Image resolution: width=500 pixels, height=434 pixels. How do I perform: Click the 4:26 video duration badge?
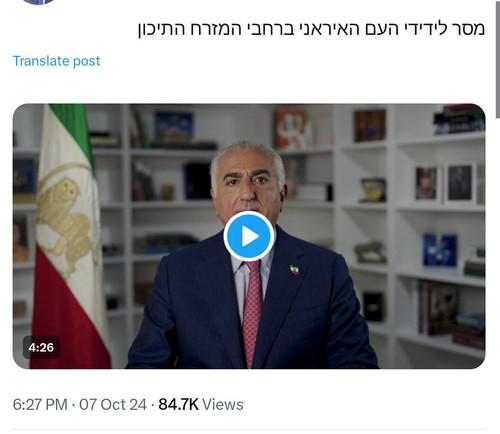41,347
